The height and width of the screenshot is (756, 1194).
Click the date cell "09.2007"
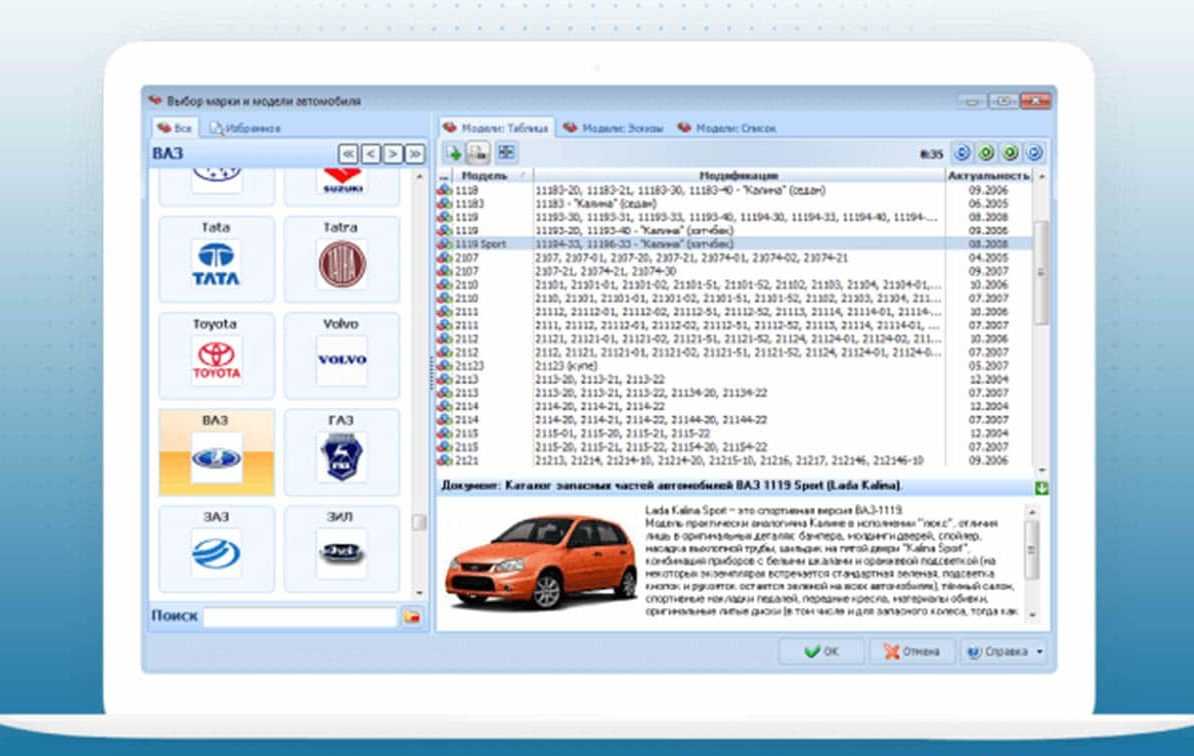[x=988, y=271]
